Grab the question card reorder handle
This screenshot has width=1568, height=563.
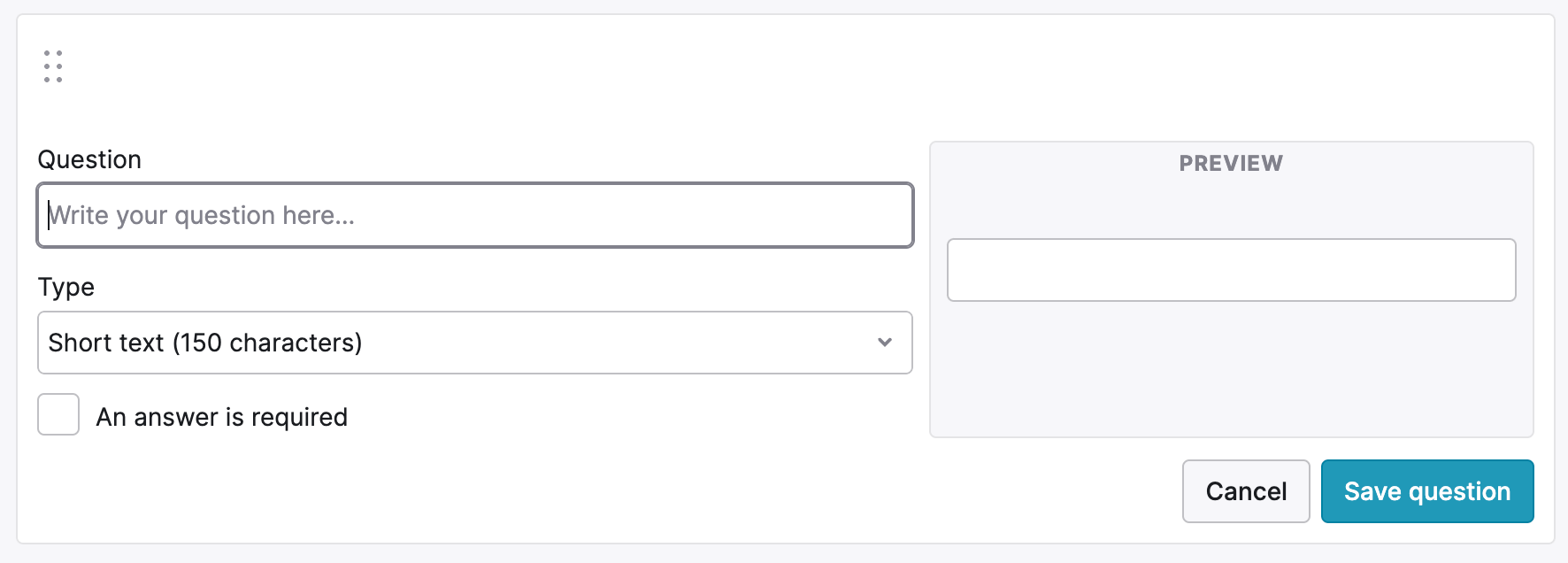click(x=53, y=66)
